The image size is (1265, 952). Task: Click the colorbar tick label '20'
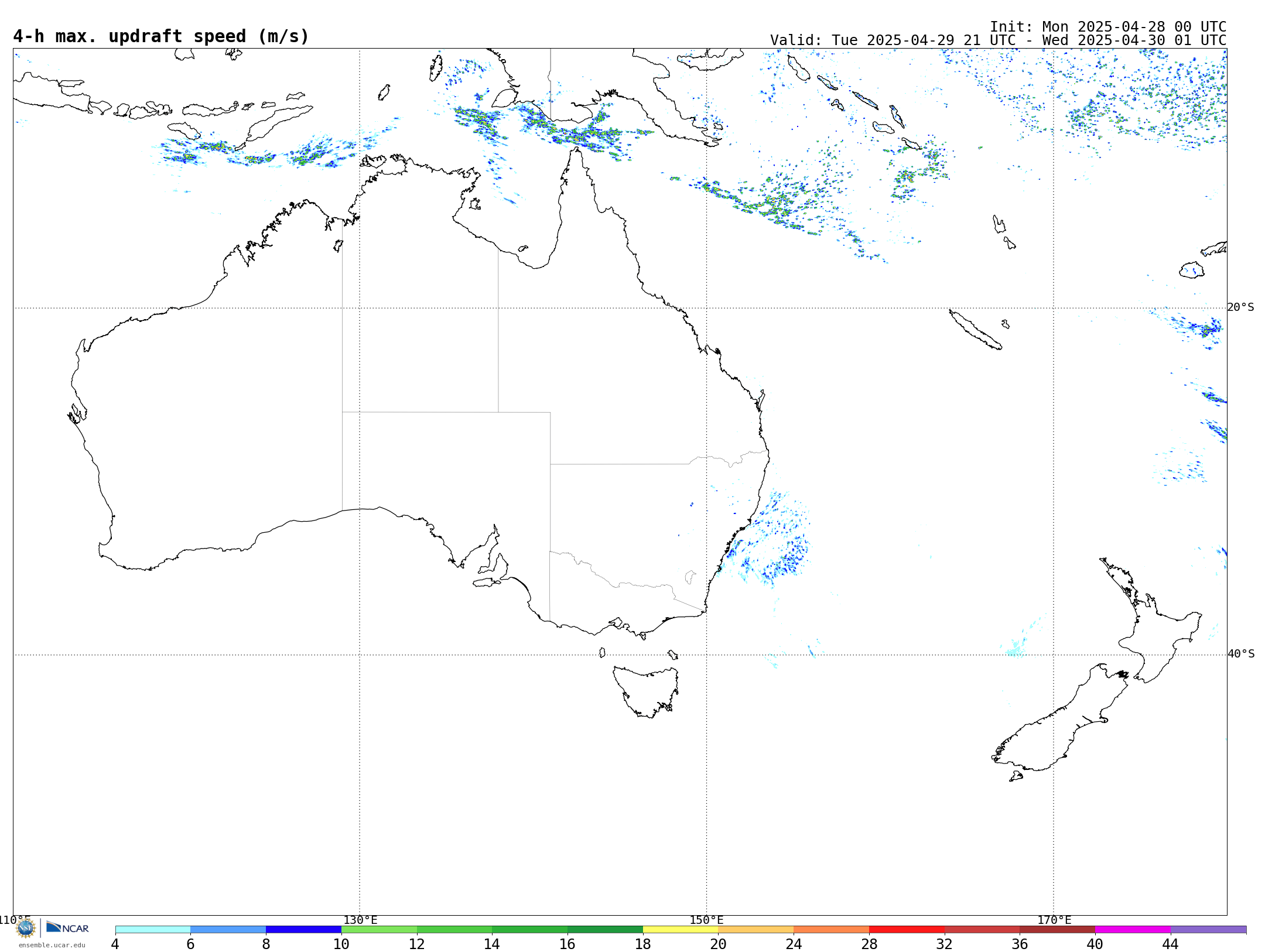coord(719,944)
